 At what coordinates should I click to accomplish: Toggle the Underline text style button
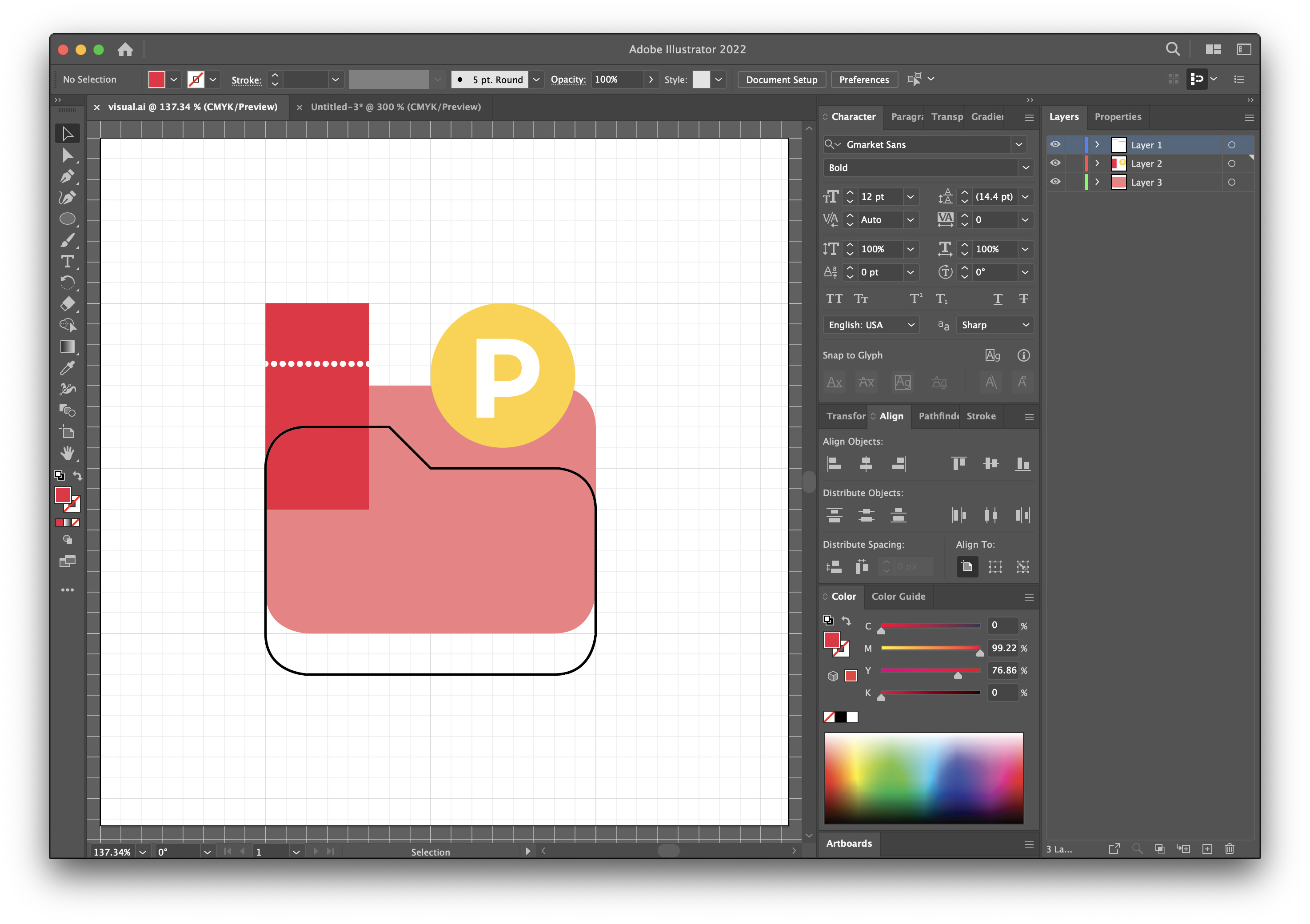998,299
